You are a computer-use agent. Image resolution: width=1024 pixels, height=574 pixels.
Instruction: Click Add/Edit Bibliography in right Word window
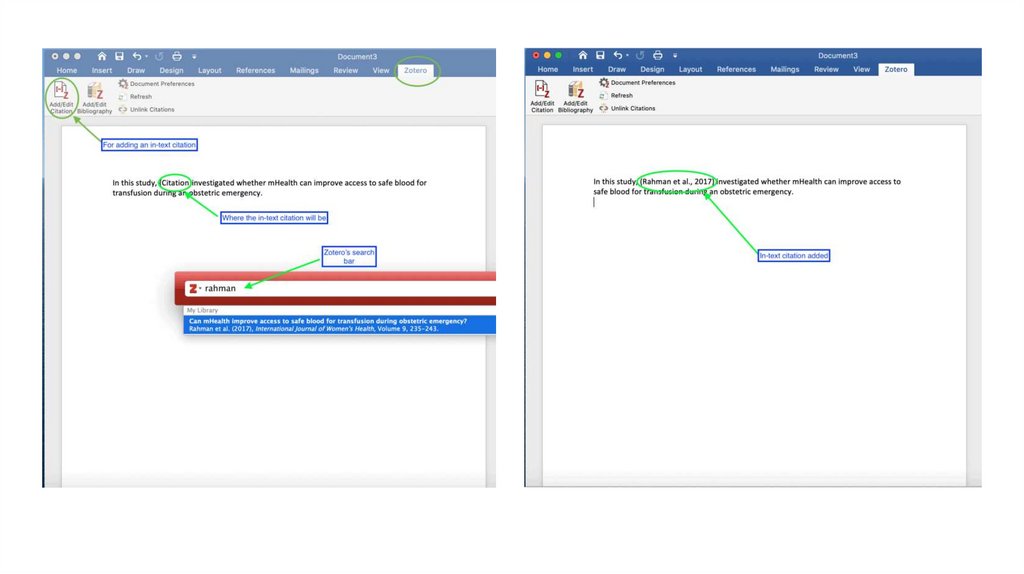pos(575,97)
